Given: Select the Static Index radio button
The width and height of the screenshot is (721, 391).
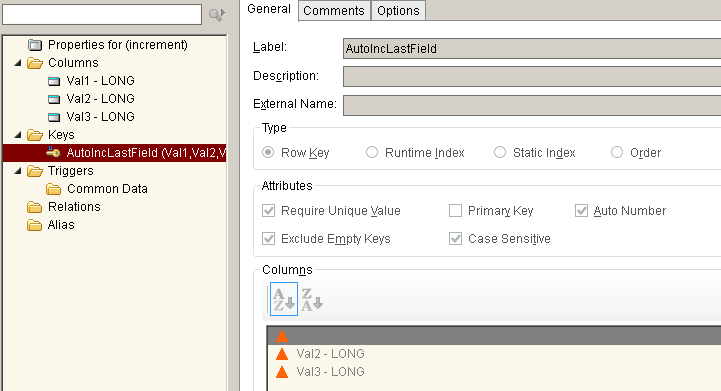Looking at the screenshot, I should [500, 152].
